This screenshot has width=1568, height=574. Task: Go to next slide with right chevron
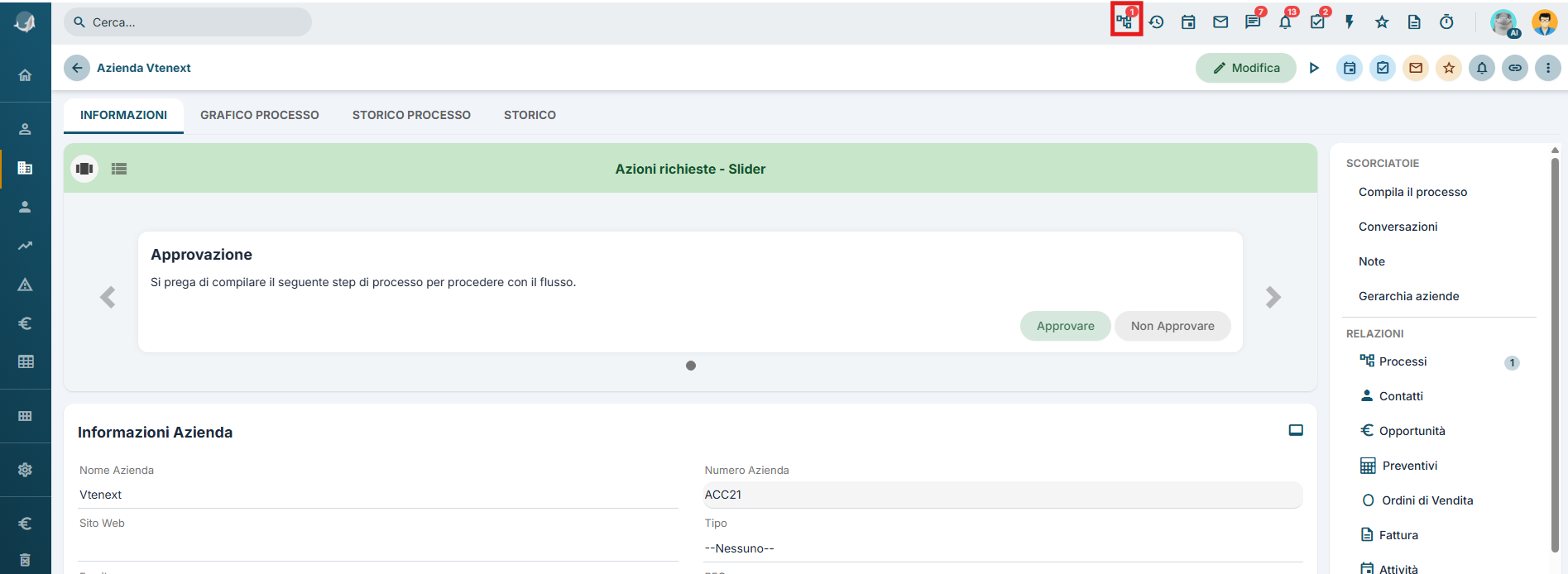[1273, 297]
